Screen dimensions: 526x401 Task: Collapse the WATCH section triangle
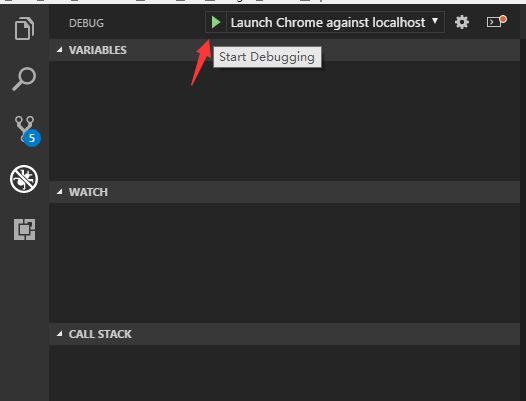pyautogui.click(x=60, y=192)
